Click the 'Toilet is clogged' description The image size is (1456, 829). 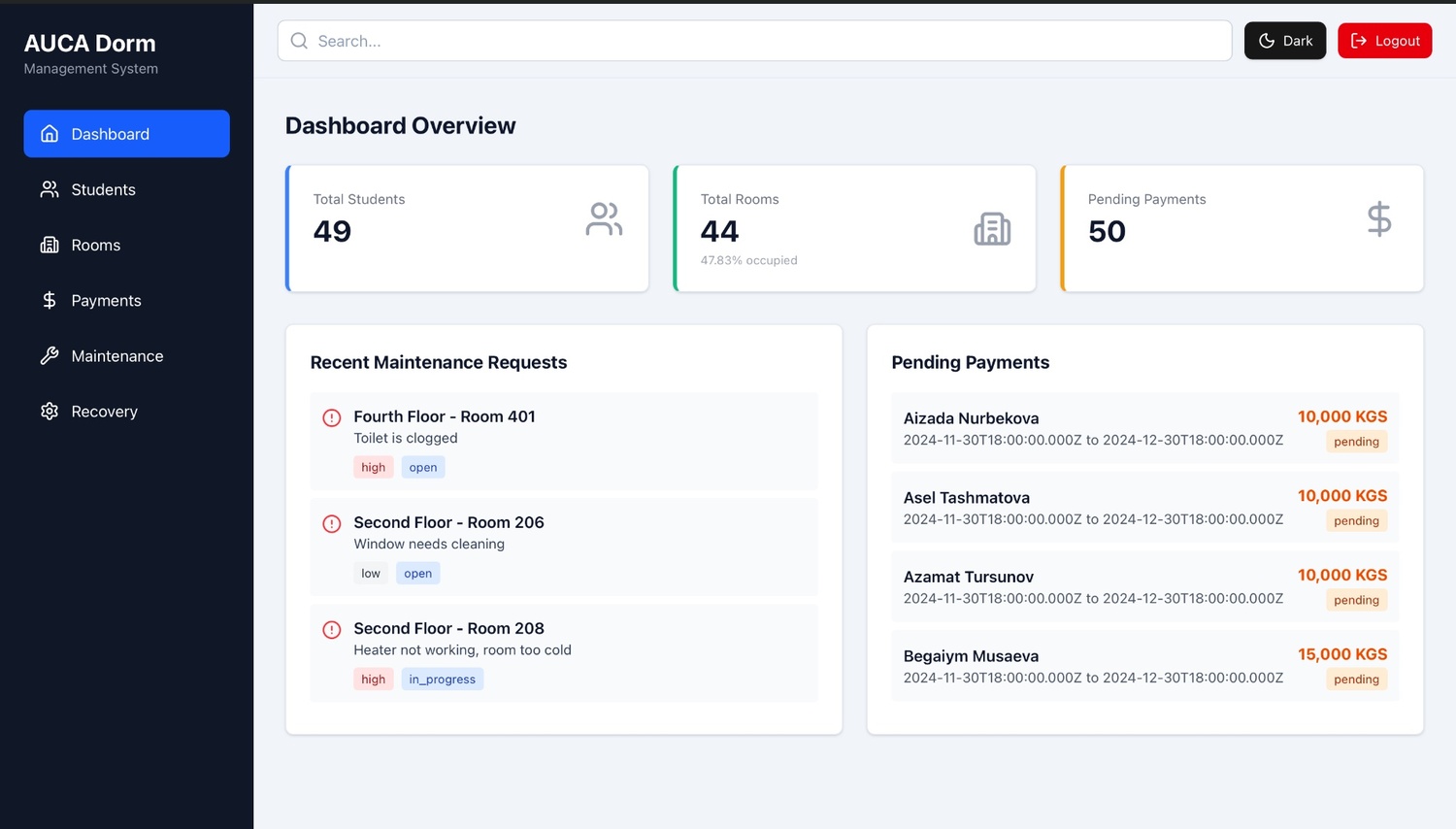coord(406,438)
